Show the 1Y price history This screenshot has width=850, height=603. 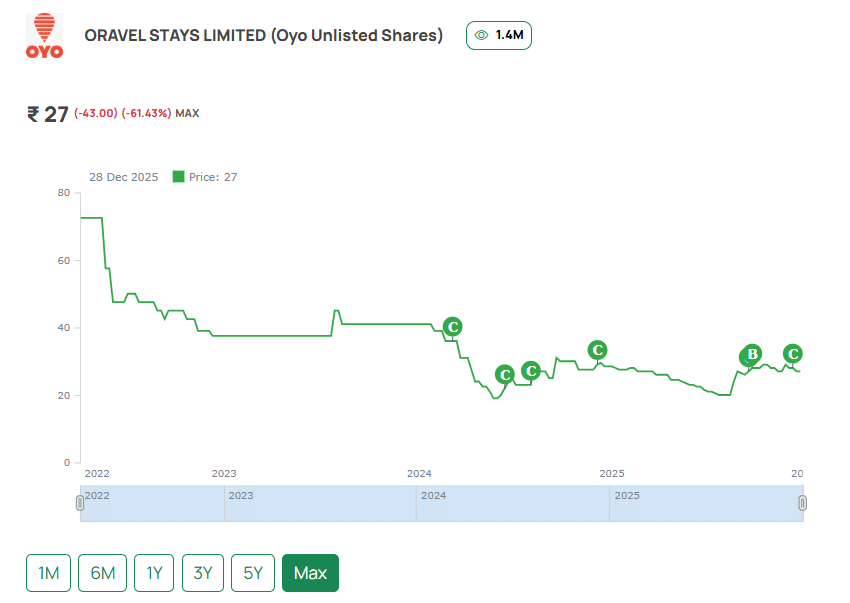point(154,573)
